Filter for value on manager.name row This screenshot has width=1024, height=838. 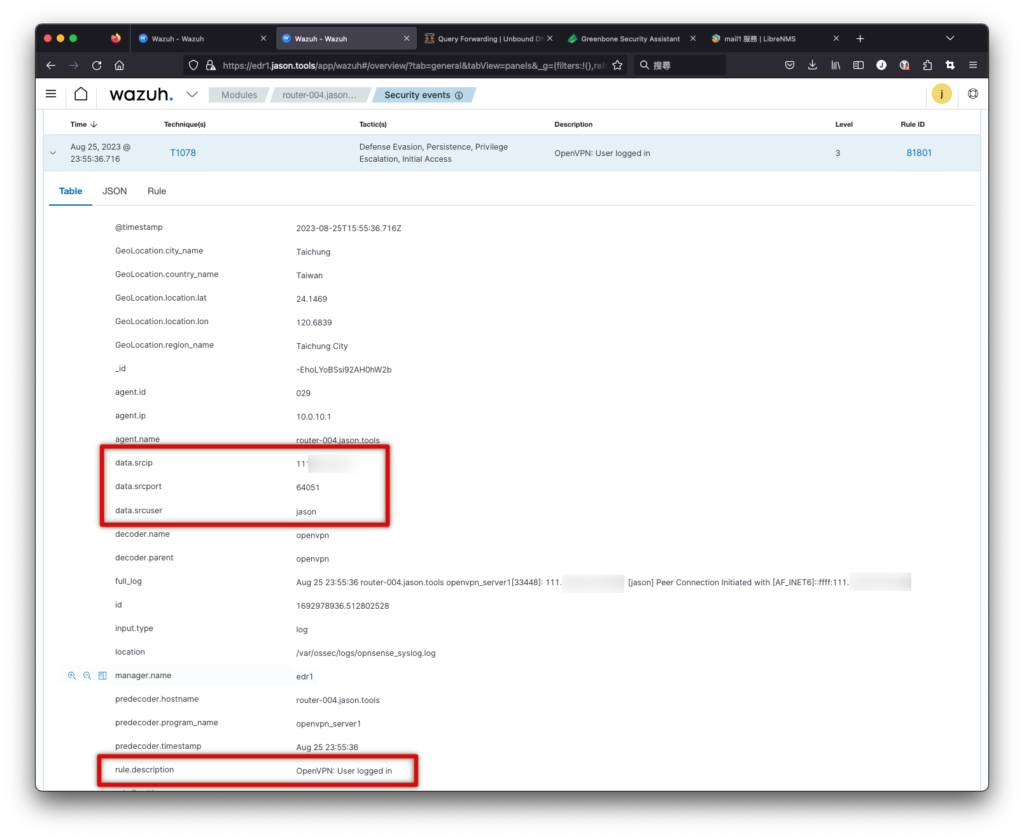pos(72,675)
